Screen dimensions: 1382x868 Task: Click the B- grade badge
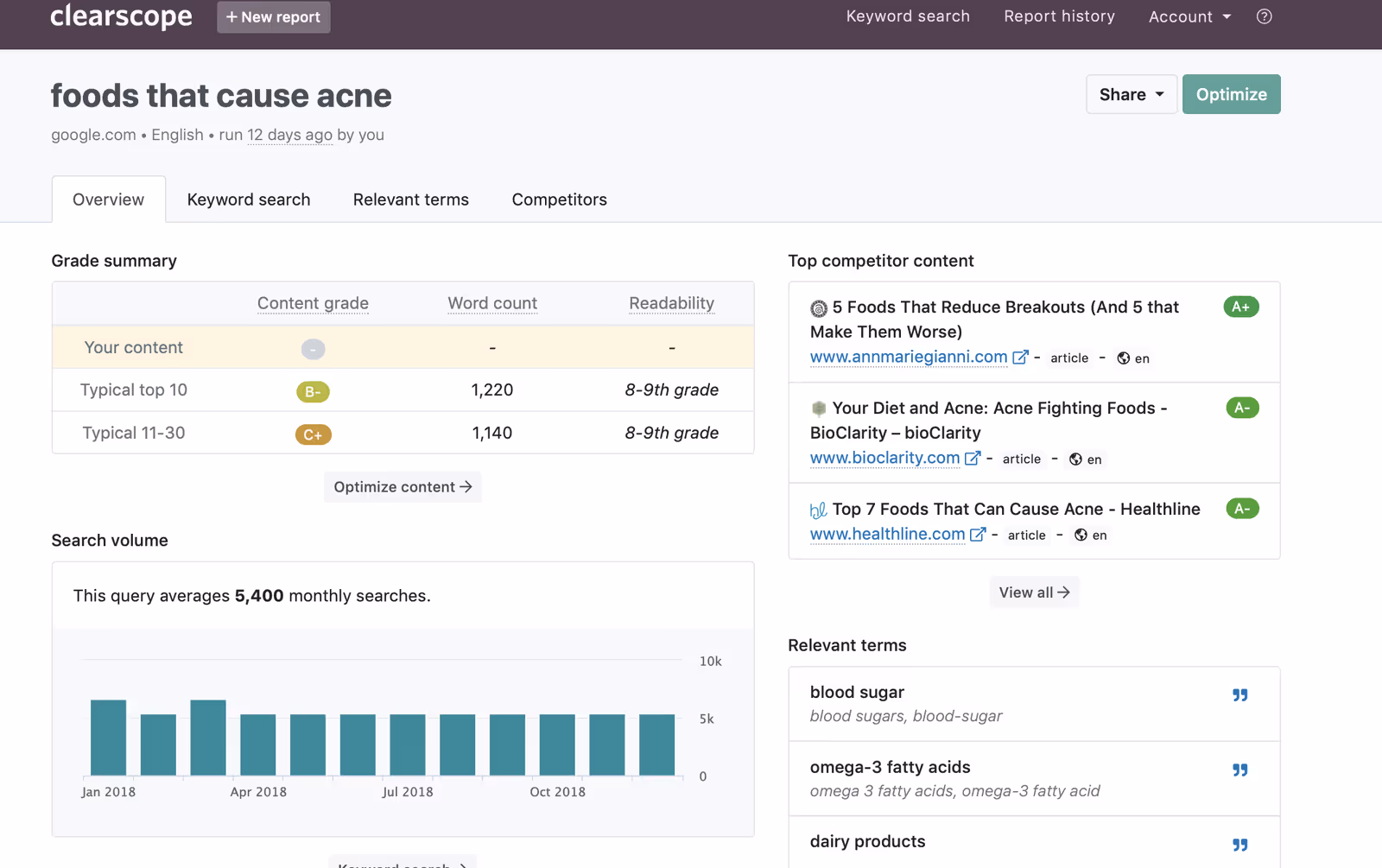click(x=313, y=392)
